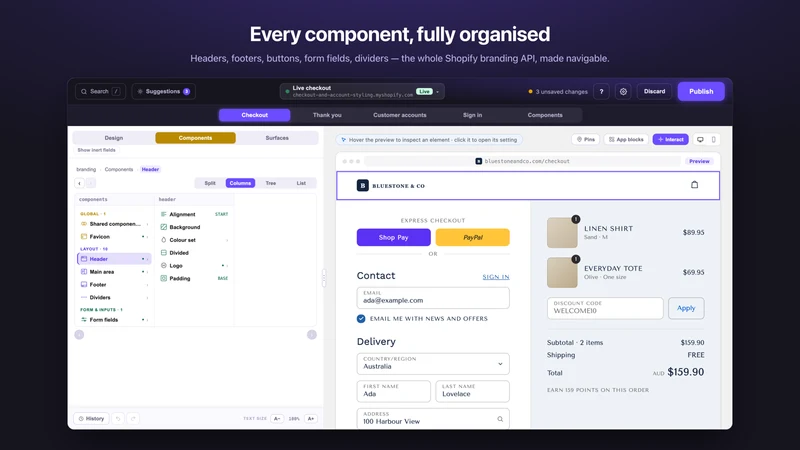Open the Live checkout store dropdown
Screen dimensions: 800x450
pos(362,92)
